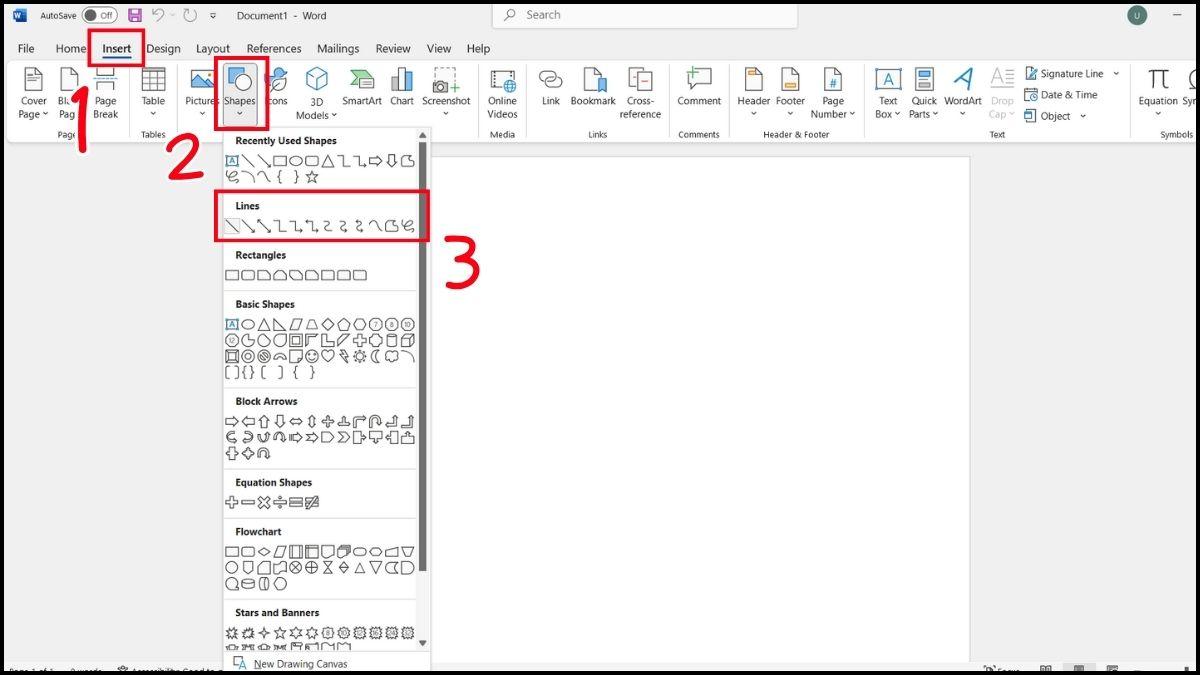Toggle the AutoSave switch
This screenshot has height=675, width=1200.
coord(99,16)
